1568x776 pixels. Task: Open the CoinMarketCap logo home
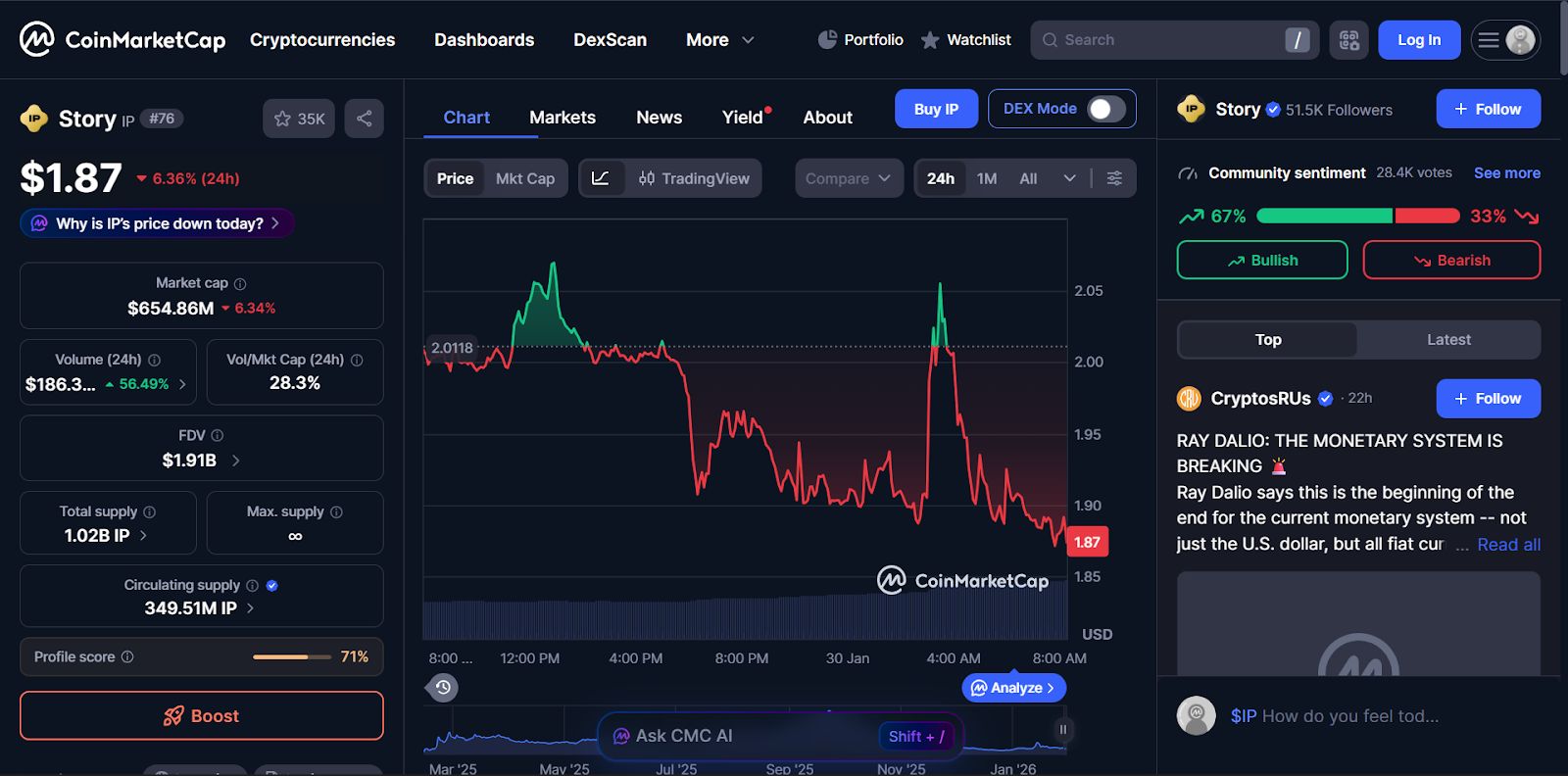click(122, 40)
